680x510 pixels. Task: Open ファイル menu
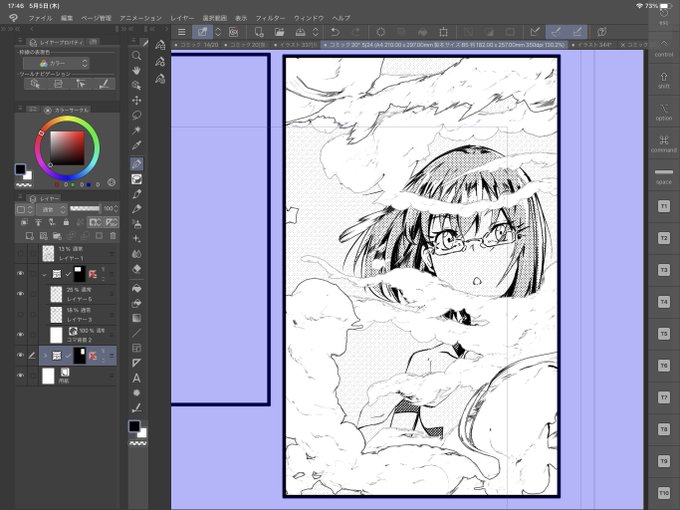[40, 18]
